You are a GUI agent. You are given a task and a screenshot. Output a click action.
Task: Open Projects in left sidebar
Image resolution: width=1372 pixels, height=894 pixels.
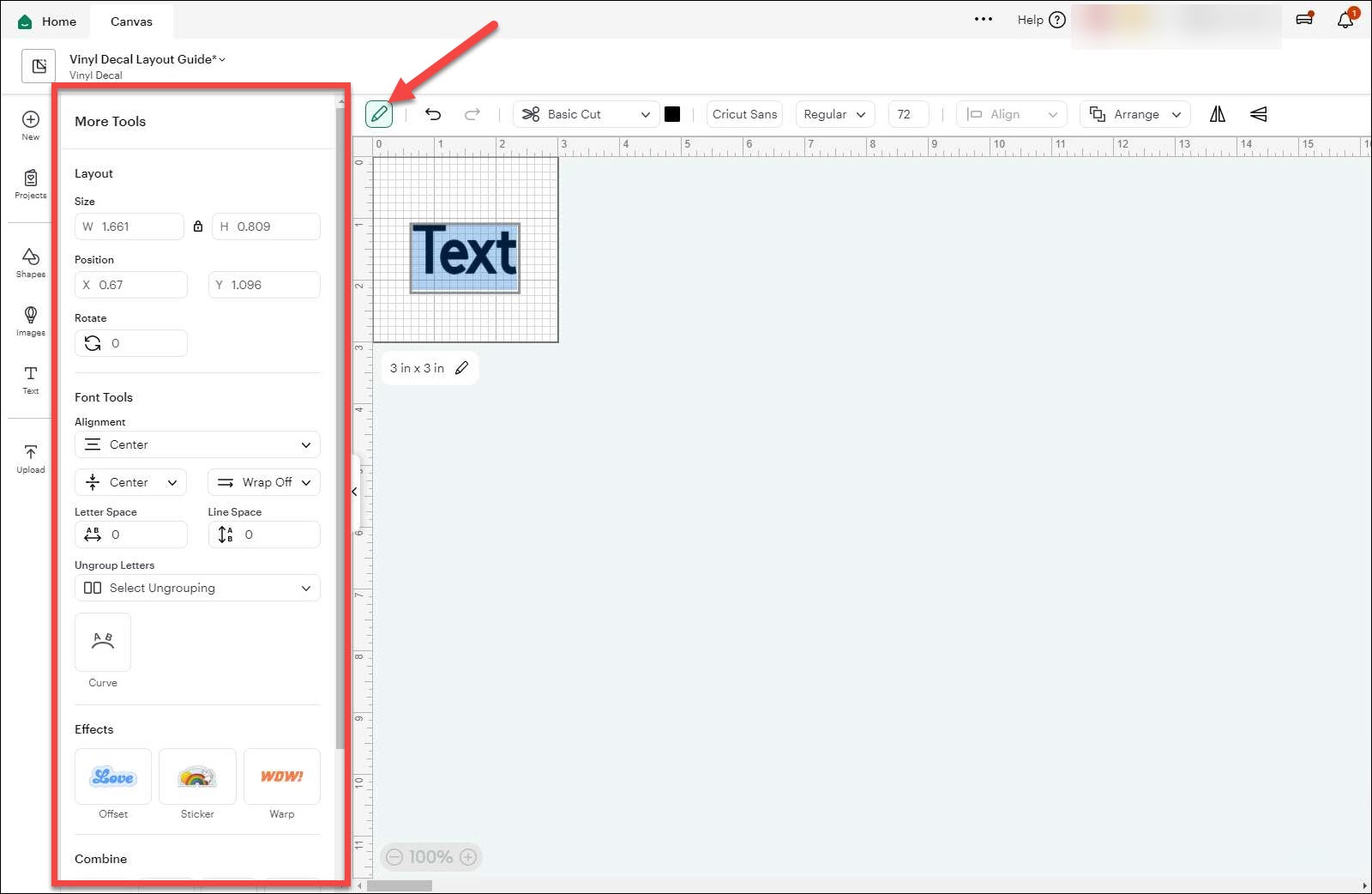(x=31, y=184)
